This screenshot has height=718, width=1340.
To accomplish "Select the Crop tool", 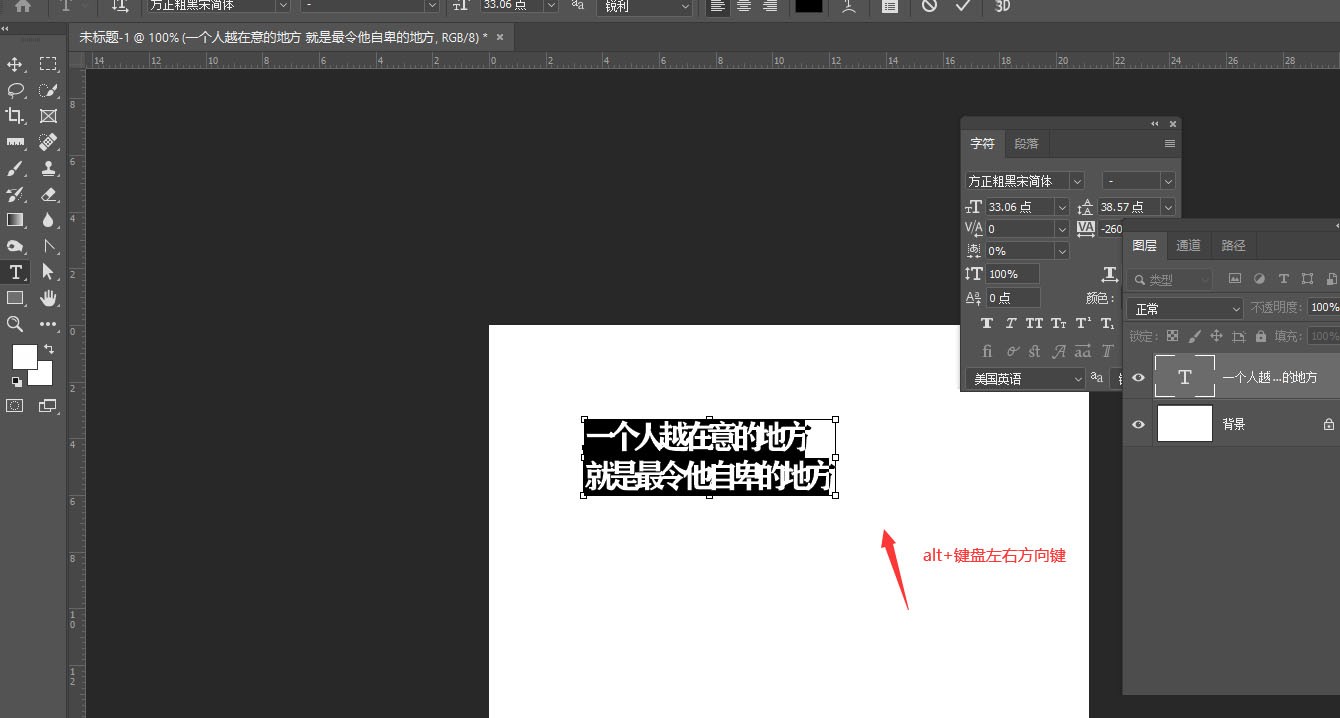I will pyautogui.click(x=15, y=116).
